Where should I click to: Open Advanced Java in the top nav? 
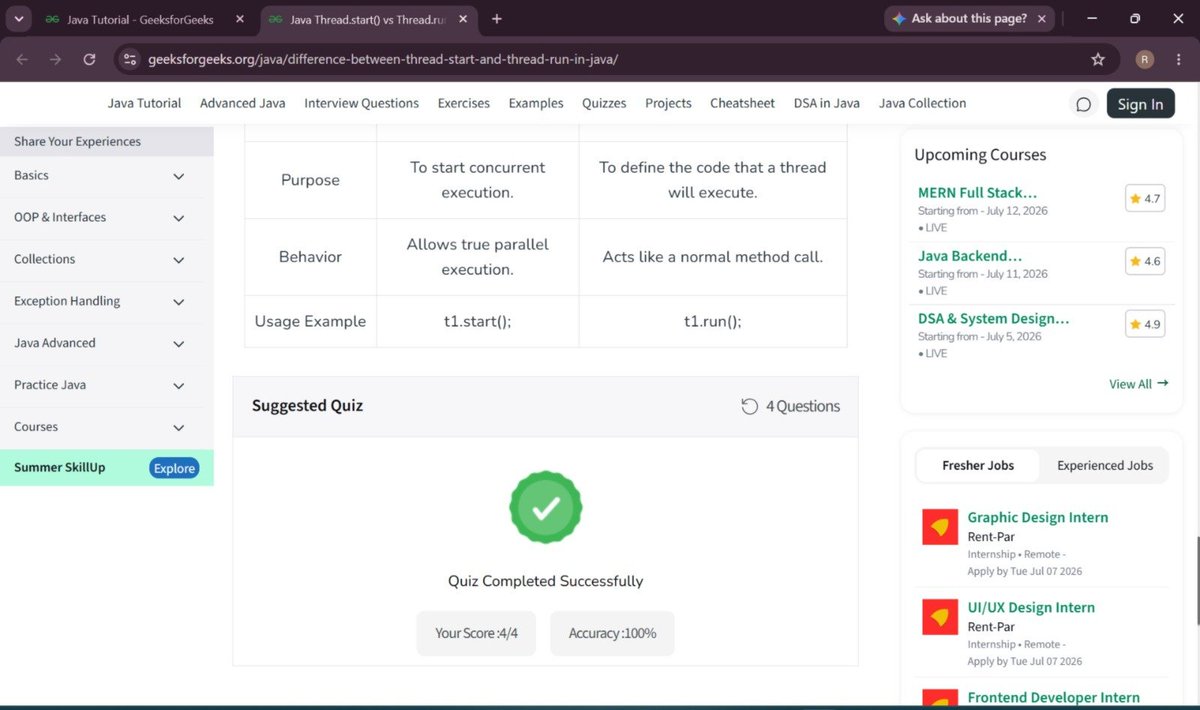pos(243,103)
